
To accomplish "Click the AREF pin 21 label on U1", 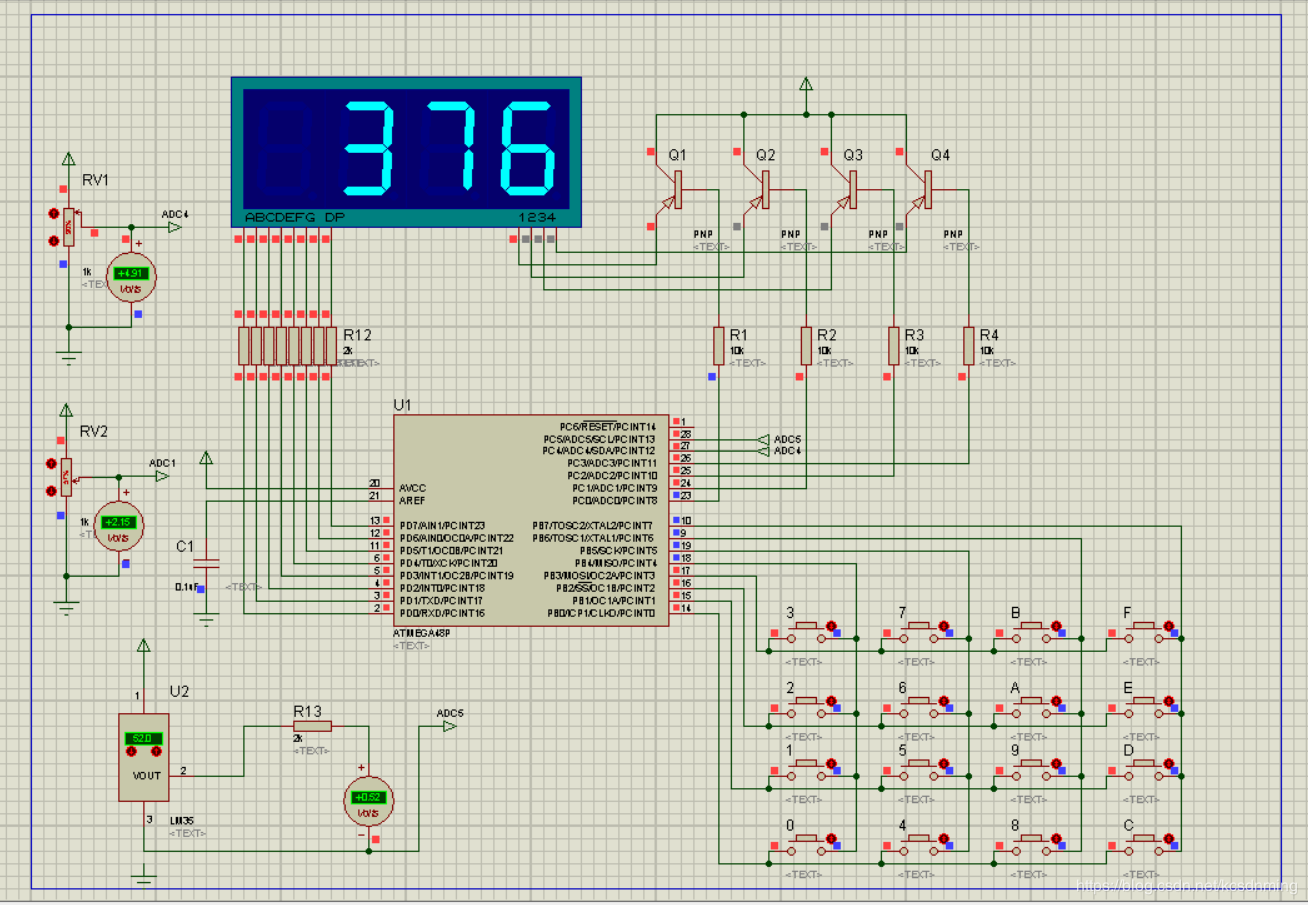I will coord(411,499).
